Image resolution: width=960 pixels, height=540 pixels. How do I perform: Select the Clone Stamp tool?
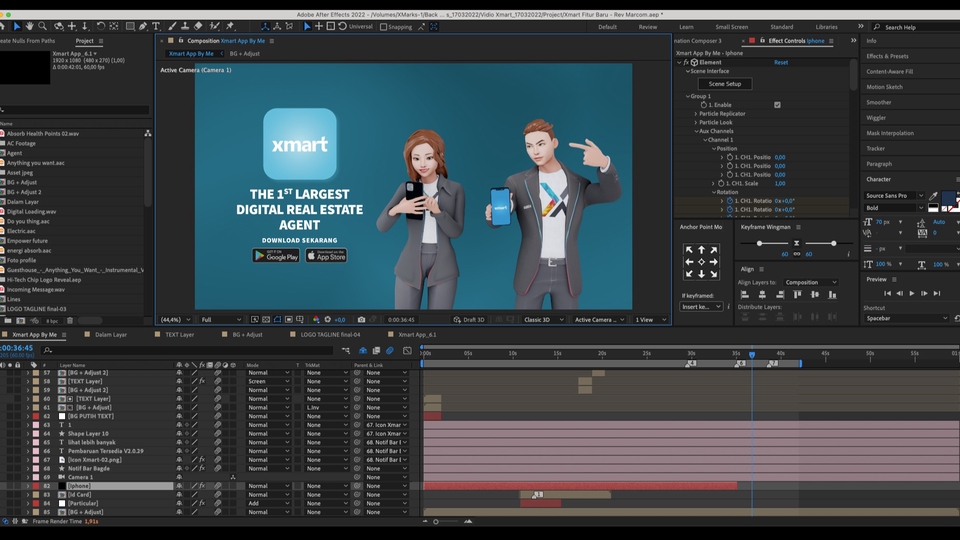[x=185, y=26]
